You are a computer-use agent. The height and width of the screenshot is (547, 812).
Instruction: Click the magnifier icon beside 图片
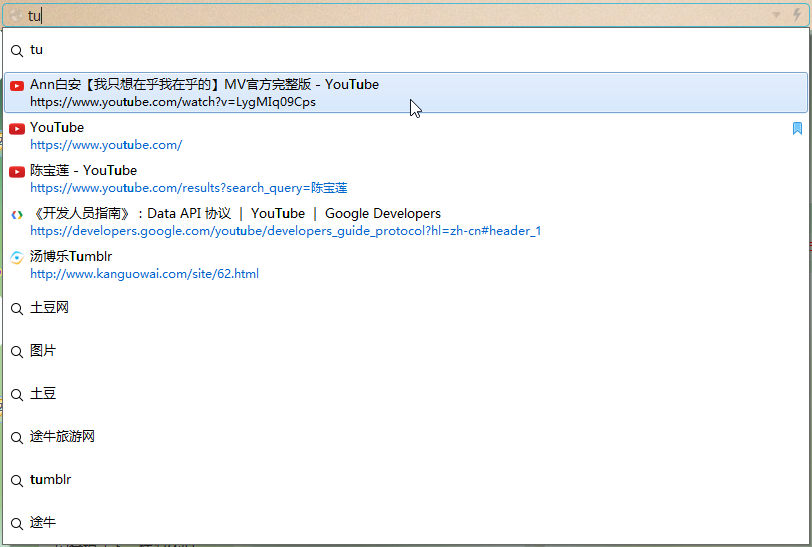tap(17, 352)
